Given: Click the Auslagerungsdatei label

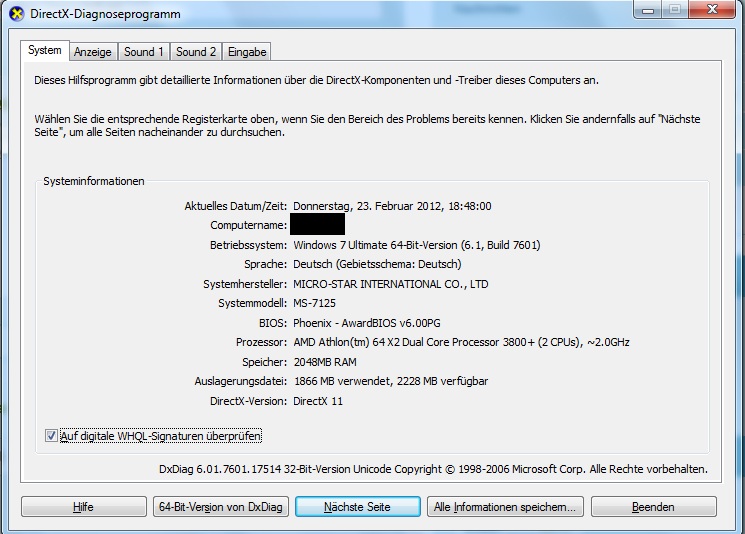Looking at the screenshot, I should 241,381.
